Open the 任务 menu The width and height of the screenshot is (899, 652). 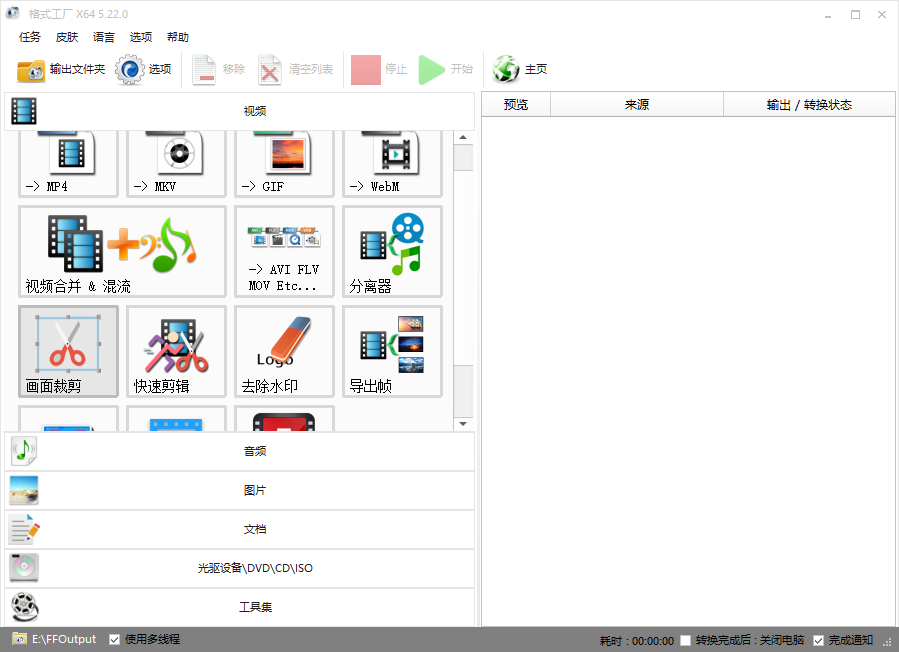coord(30,37)
